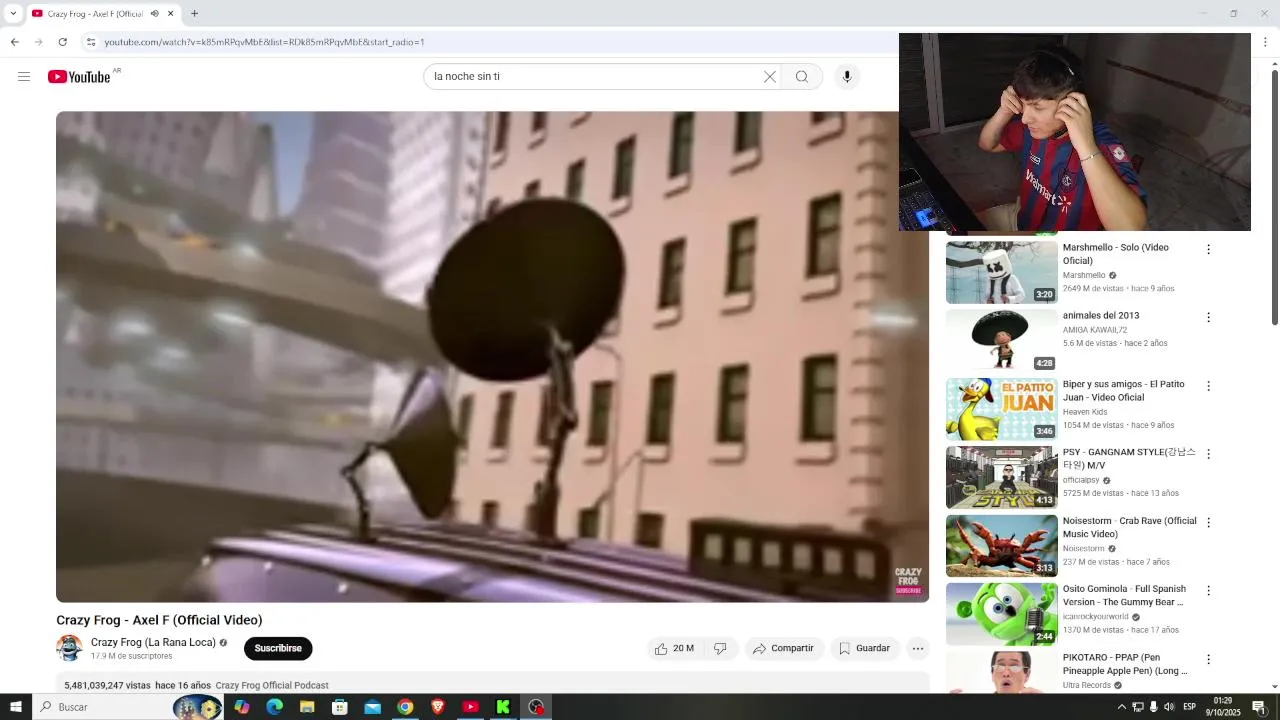
Task: Open the notification center in the tray
Action: [1259, 707]
